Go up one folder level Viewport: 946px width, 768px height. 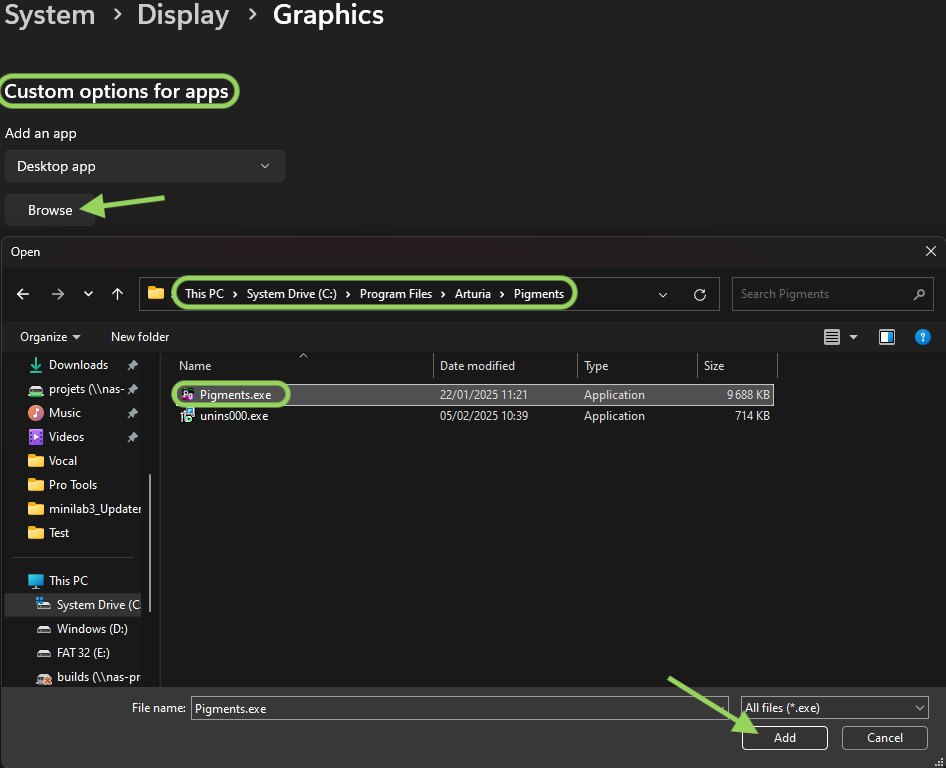118,294
